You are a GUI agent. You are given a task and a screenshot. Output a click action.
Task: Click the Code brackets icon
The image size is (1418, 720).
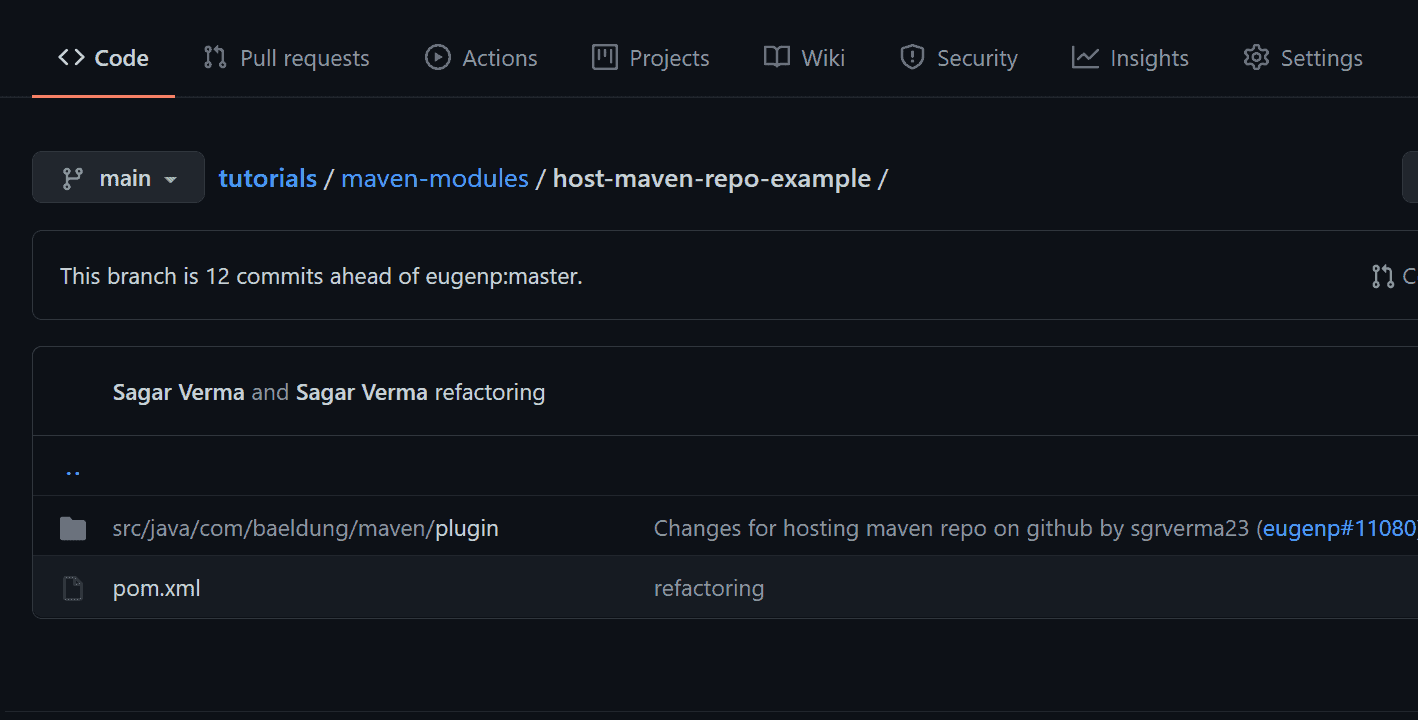tap(71, 57)
